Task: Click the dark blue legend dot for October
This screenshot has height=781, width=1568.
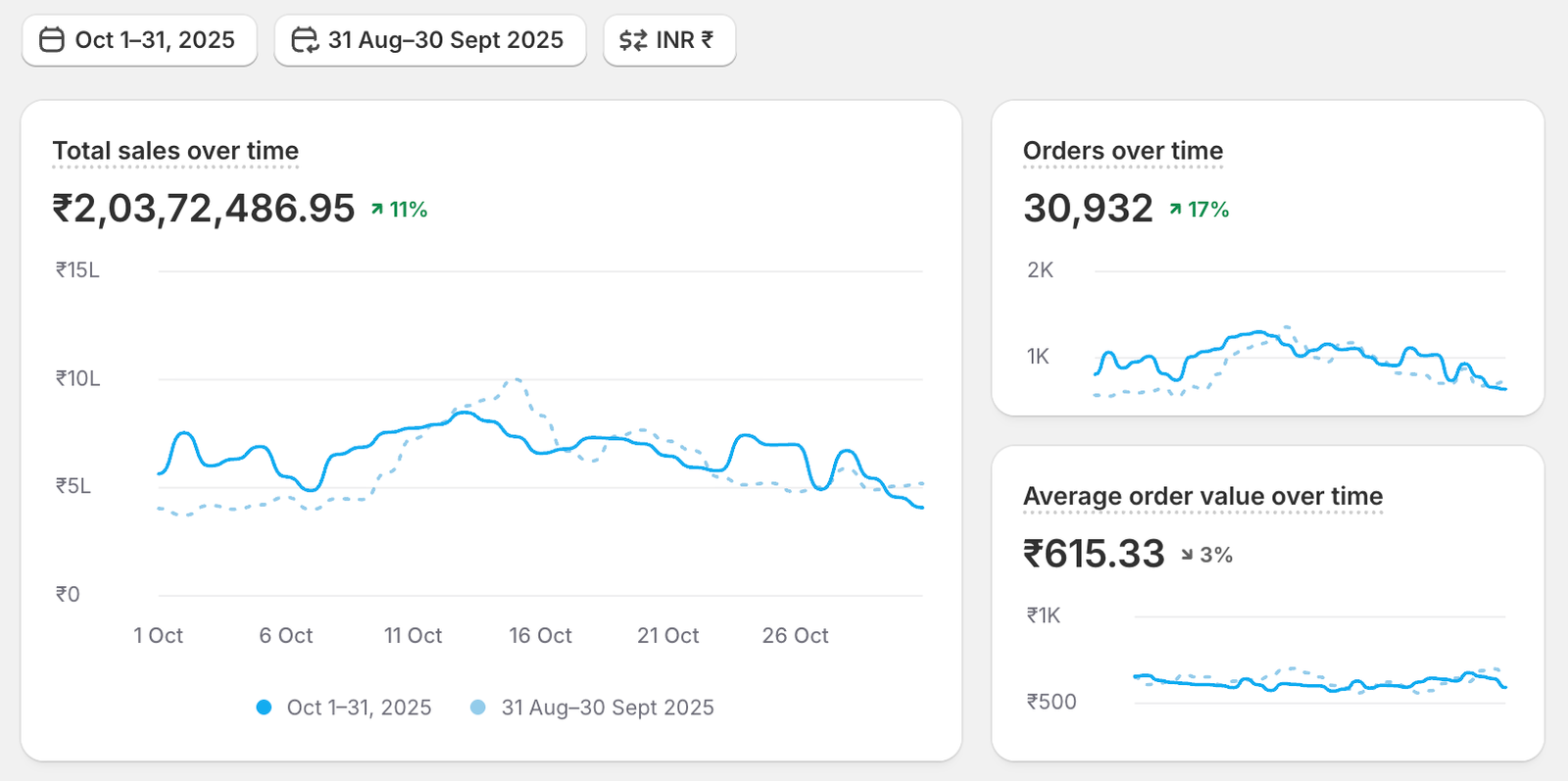Action: pos(264,708)
